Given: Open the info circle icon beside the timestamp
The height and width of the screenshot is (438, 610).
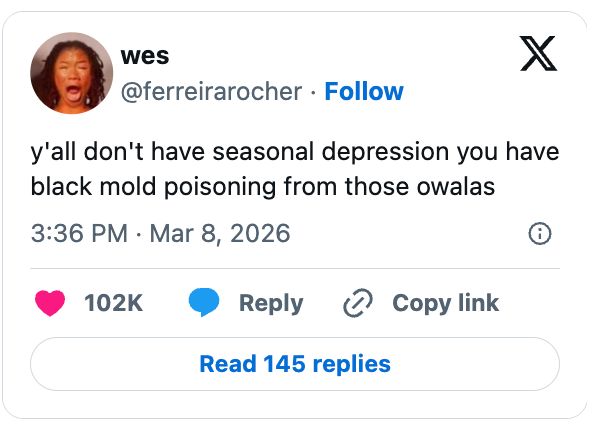Looking at the screenshot, I should pos(539,234).
